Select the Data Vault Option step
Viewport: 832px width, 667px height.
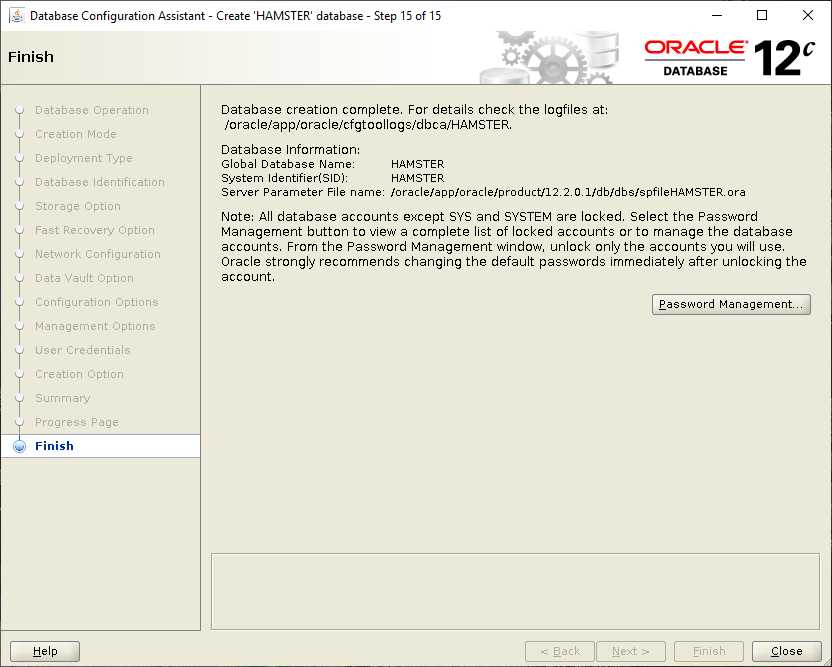[84, 278]
